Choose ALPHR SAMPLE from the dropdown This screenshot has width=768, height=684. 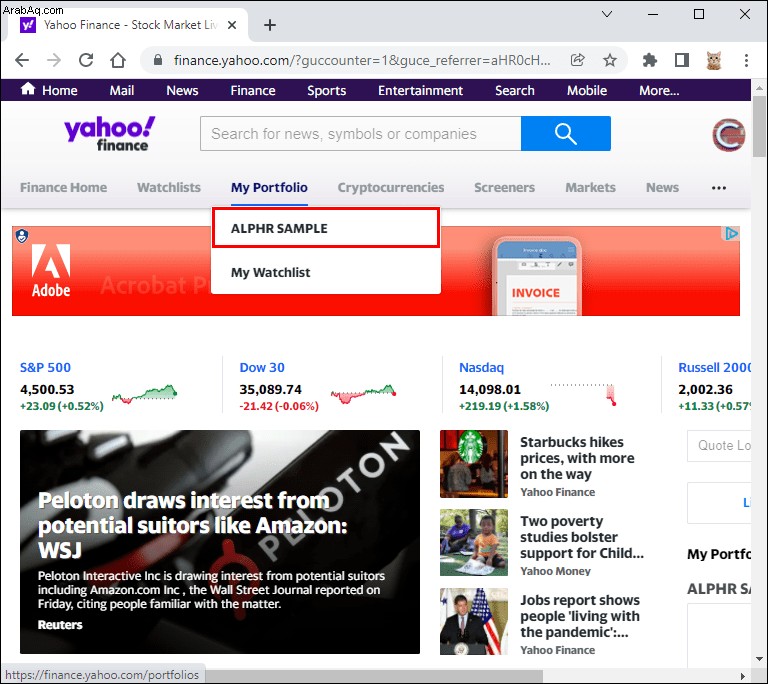tap(326, 228)
